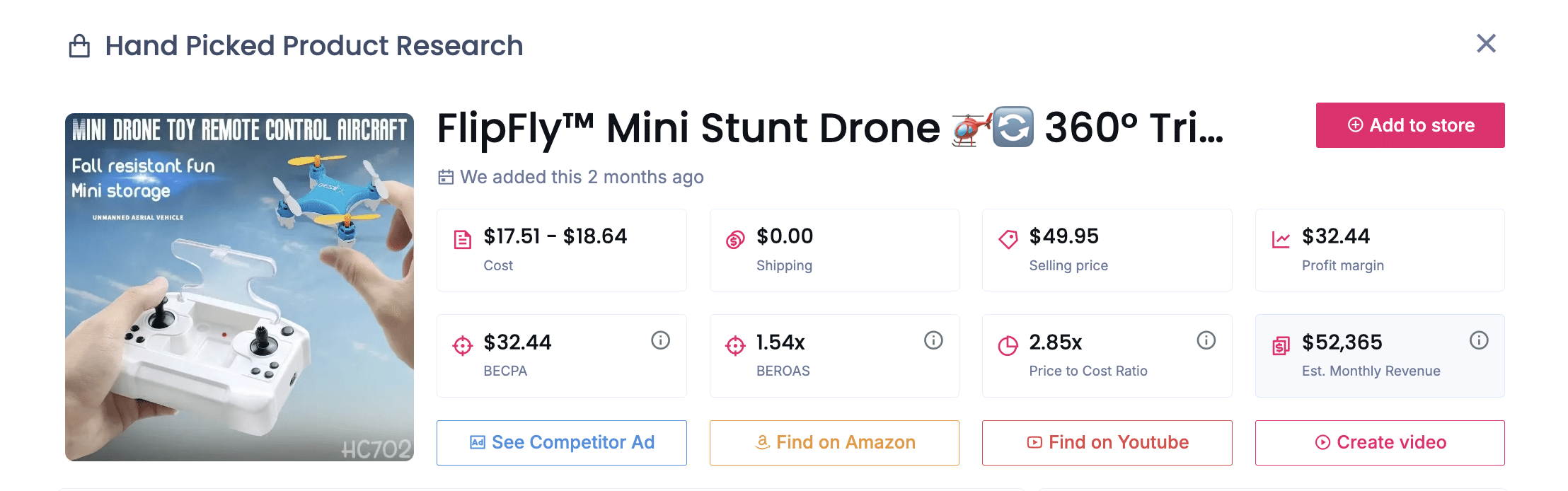Screen dimensions: 1568x491
Task: Open the See Competitor Ad link
Action: [562, 442]
